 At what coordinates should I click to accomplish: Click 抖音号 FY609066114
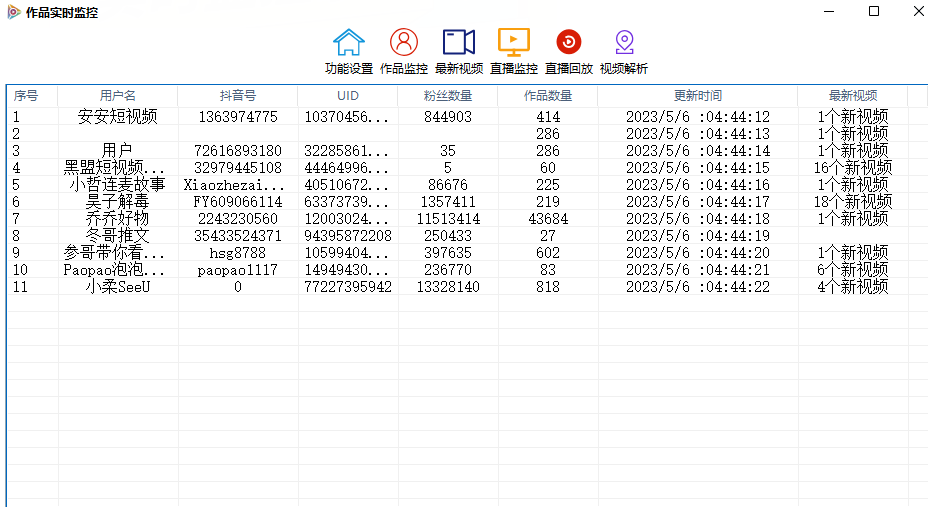[237, 202]
